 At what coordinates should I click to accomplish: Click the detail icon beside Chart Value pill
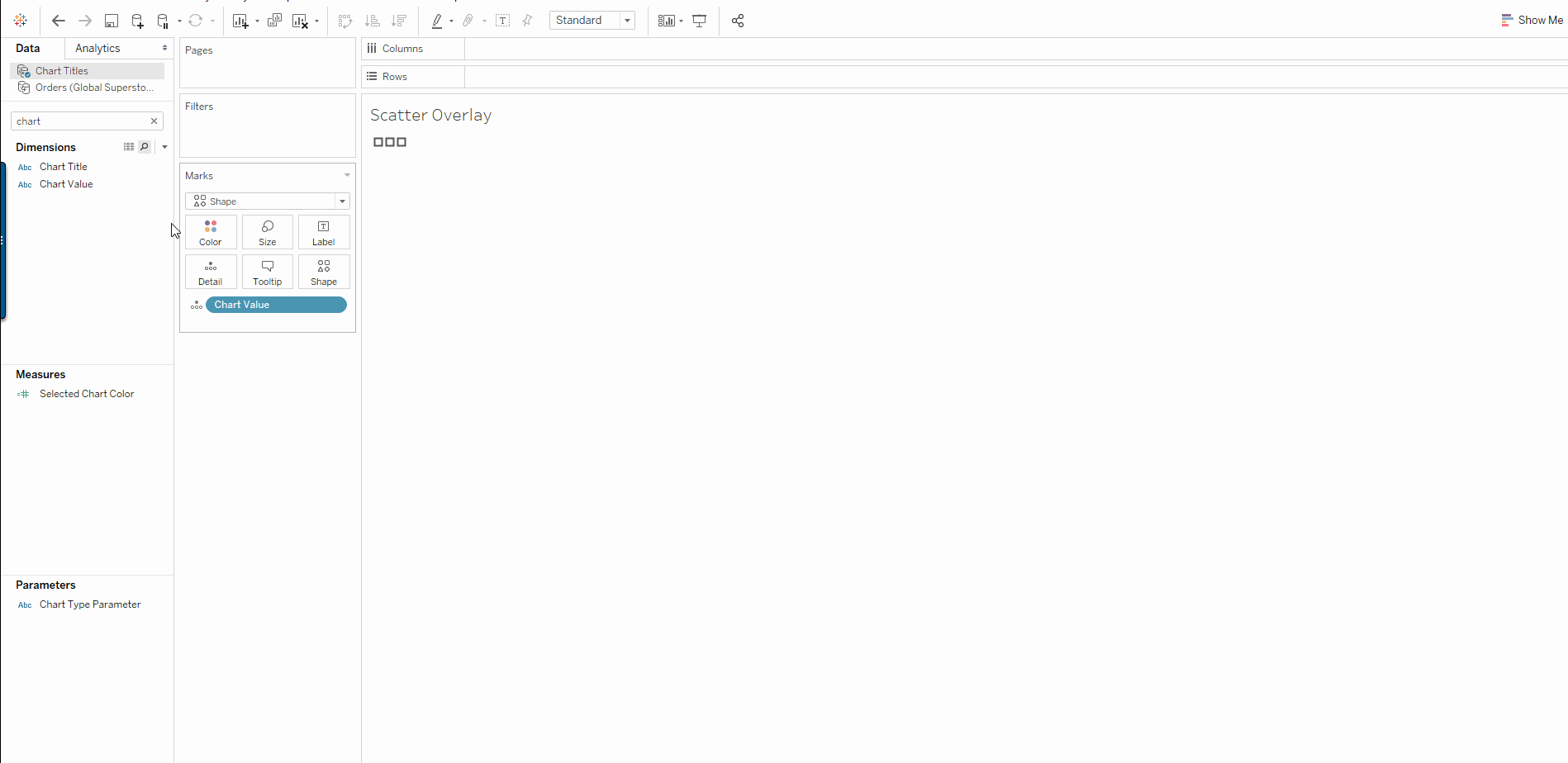(197, 305)
